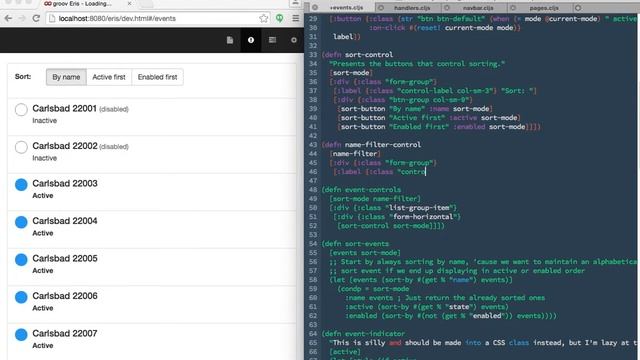640x360 pixels.
Task: Click the '[events sort-mode]' code line
Action: click(365, 253)
